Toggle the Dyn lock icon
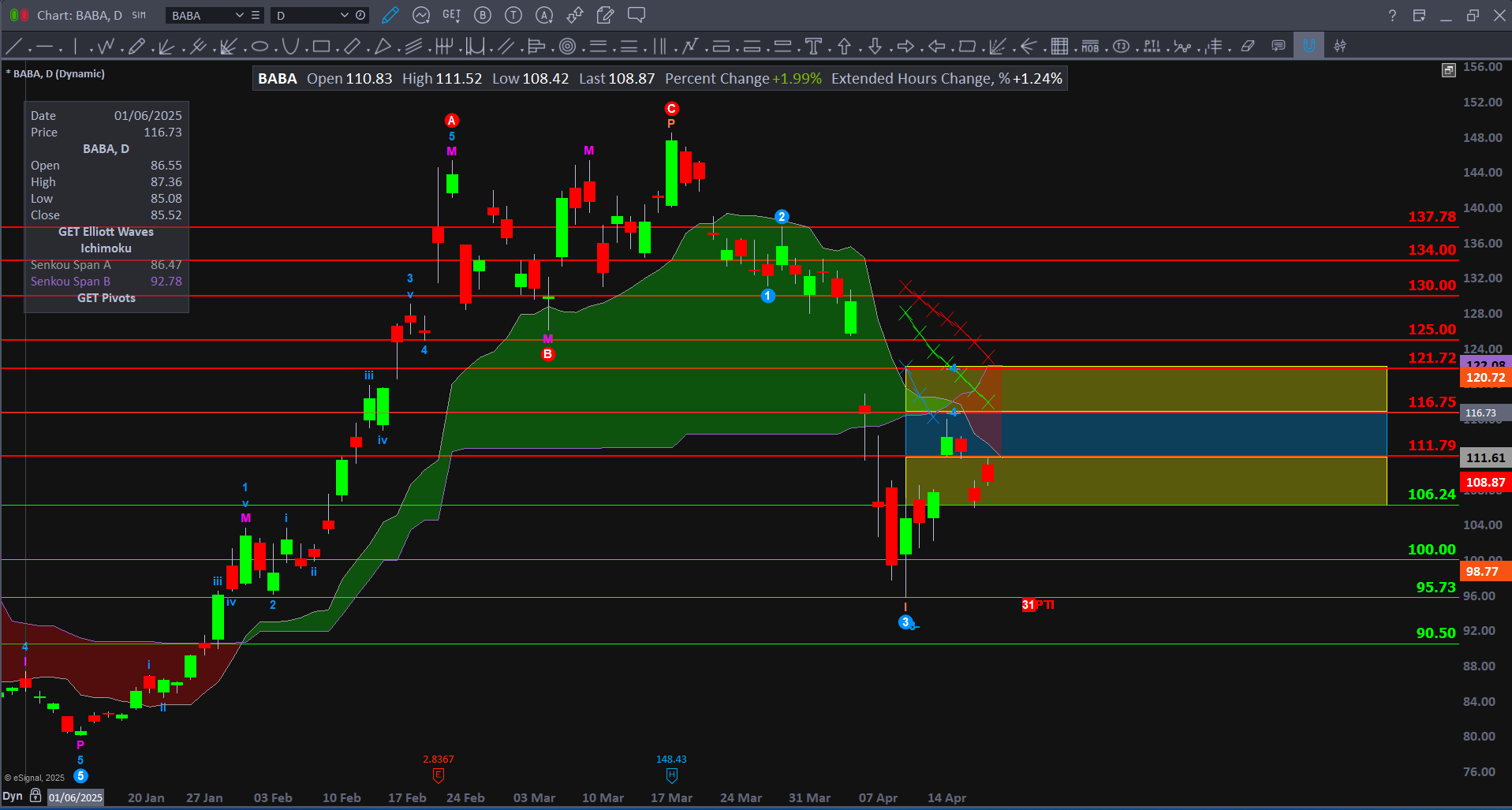The image size is (1512, 810). coord(35,796)
